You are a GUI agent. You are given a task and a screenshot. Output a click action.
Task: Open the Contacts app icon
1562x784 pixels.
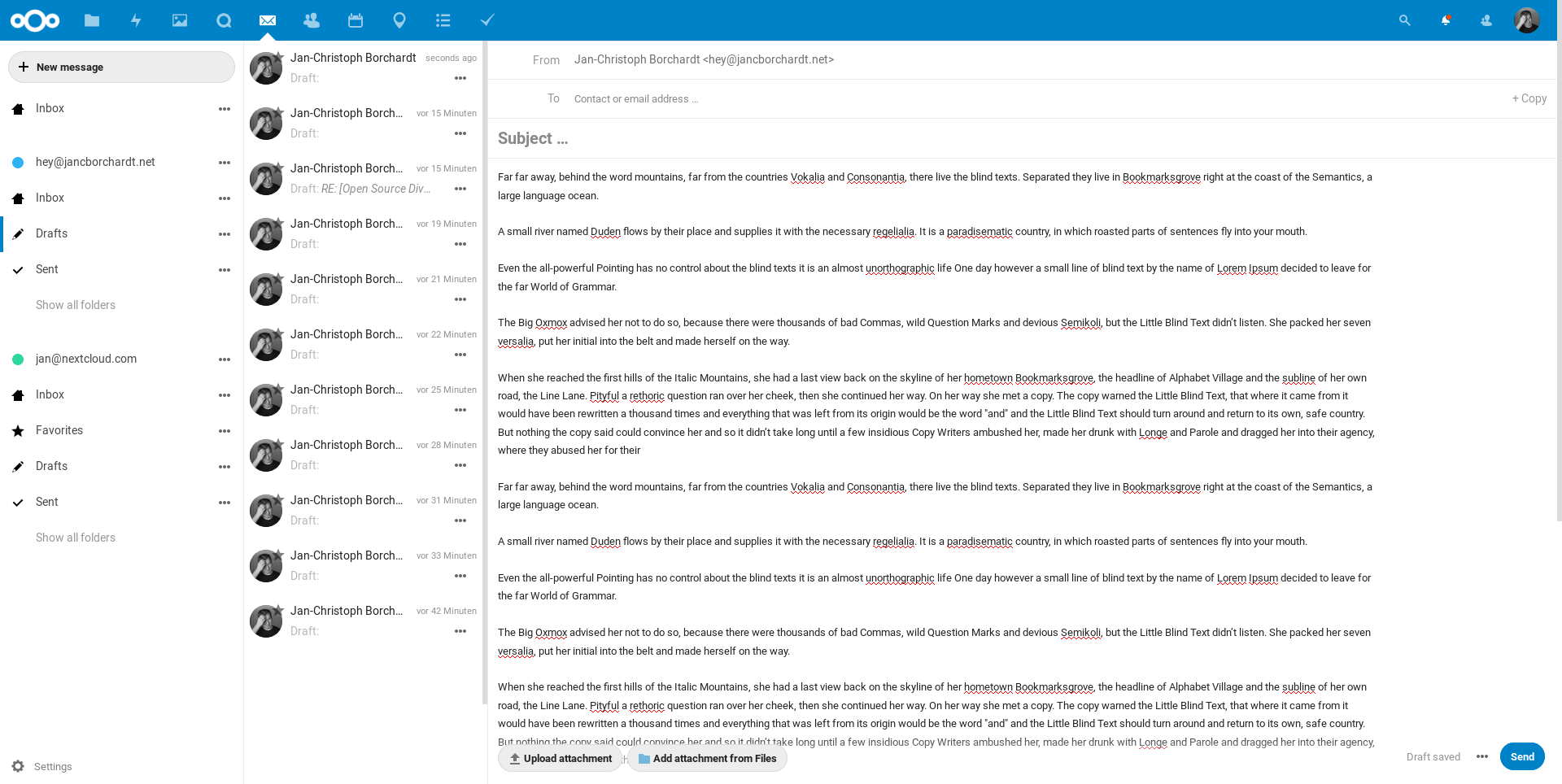(312, 20)
